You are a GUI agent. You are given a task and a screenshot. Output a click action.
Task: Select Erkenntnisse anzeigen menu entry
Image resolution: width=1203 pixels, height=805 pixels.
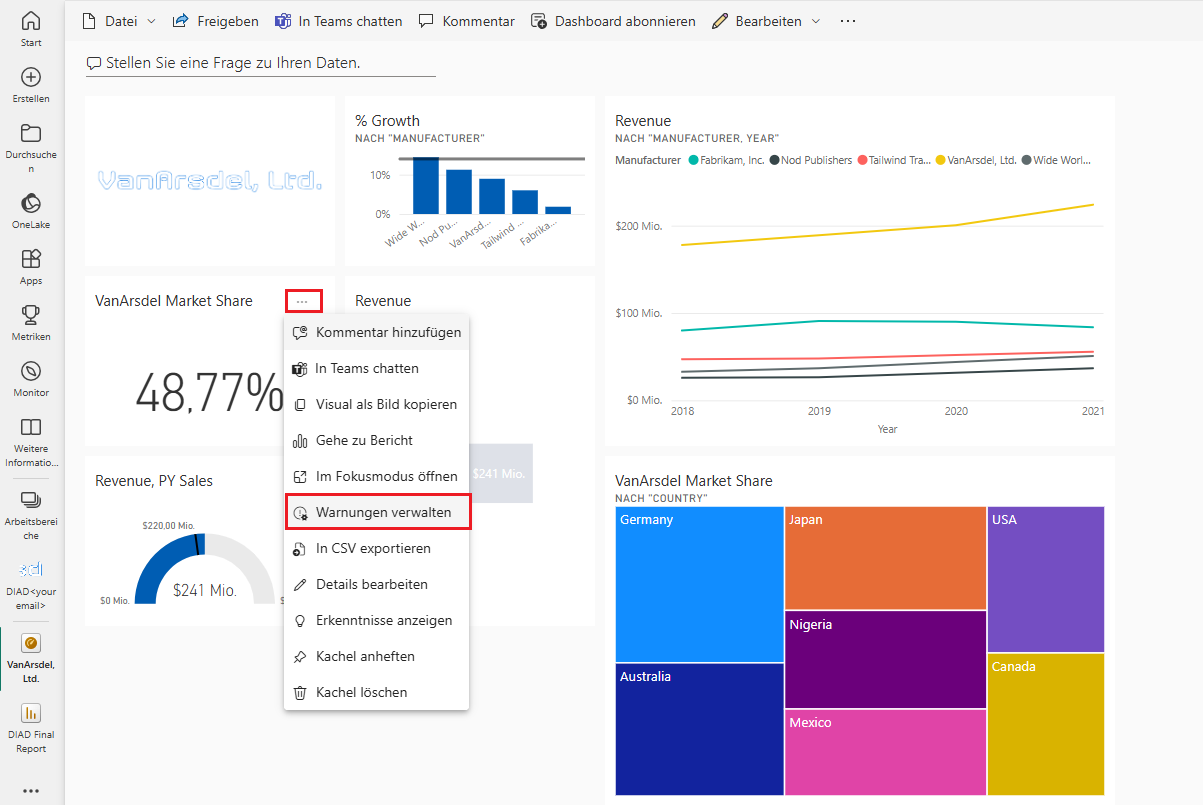(x=377, y=620)
